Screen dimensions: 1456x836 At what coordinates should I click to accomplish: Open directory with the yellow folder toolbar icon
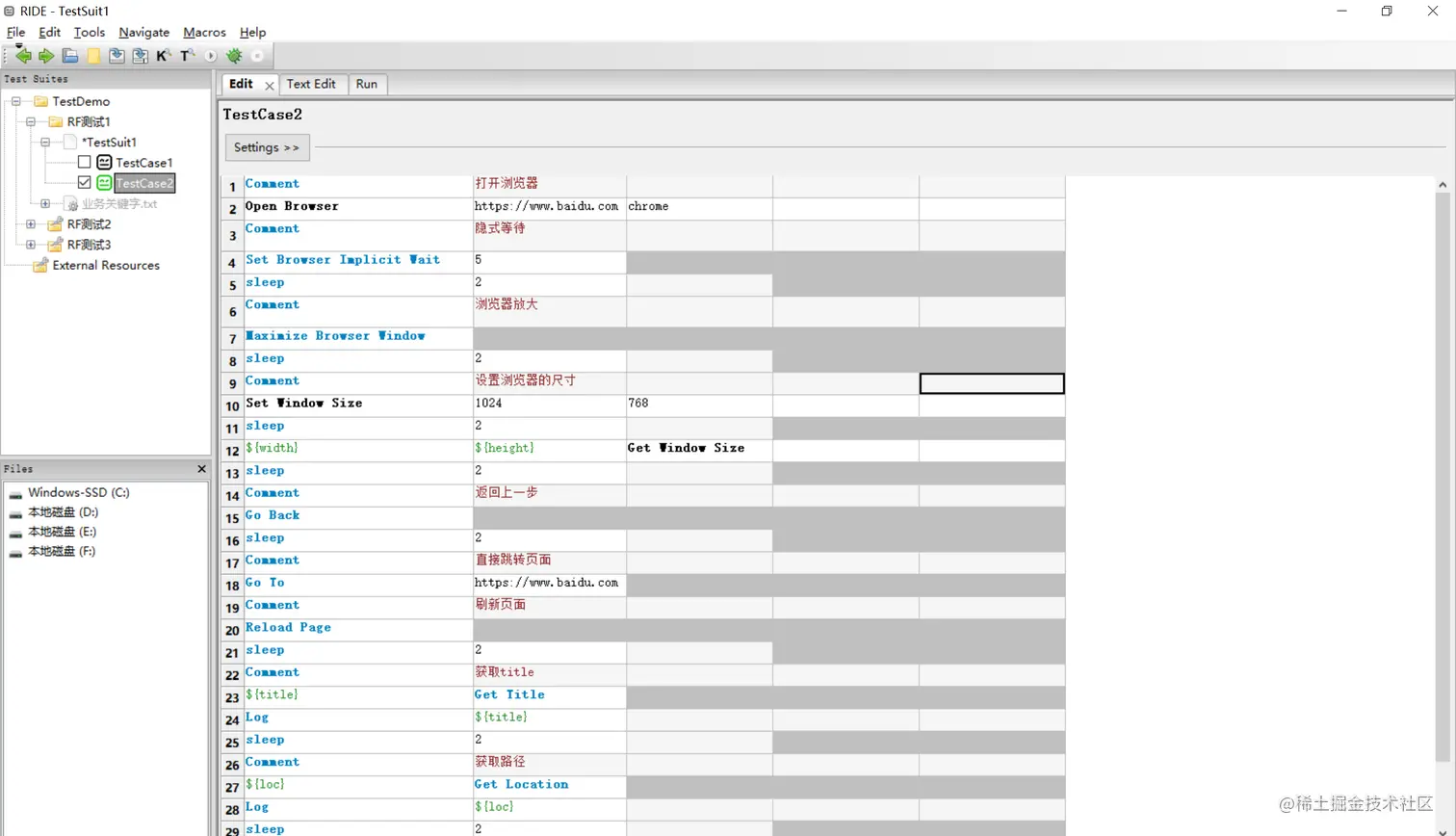[x=93, y=56]
